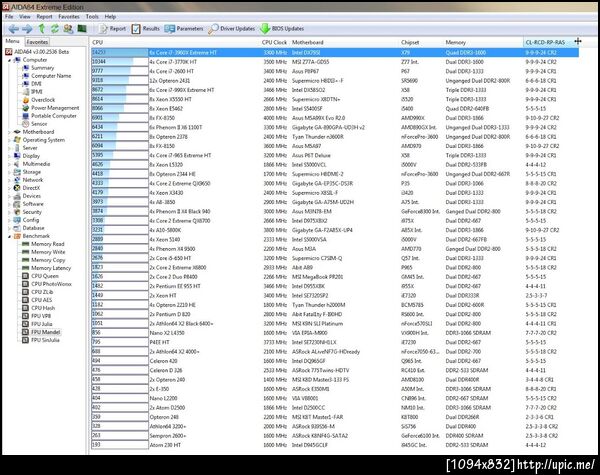The image size is (600, 475).
Task: Open benchmark Parameters from toolbar
Action: pos(184,29)
